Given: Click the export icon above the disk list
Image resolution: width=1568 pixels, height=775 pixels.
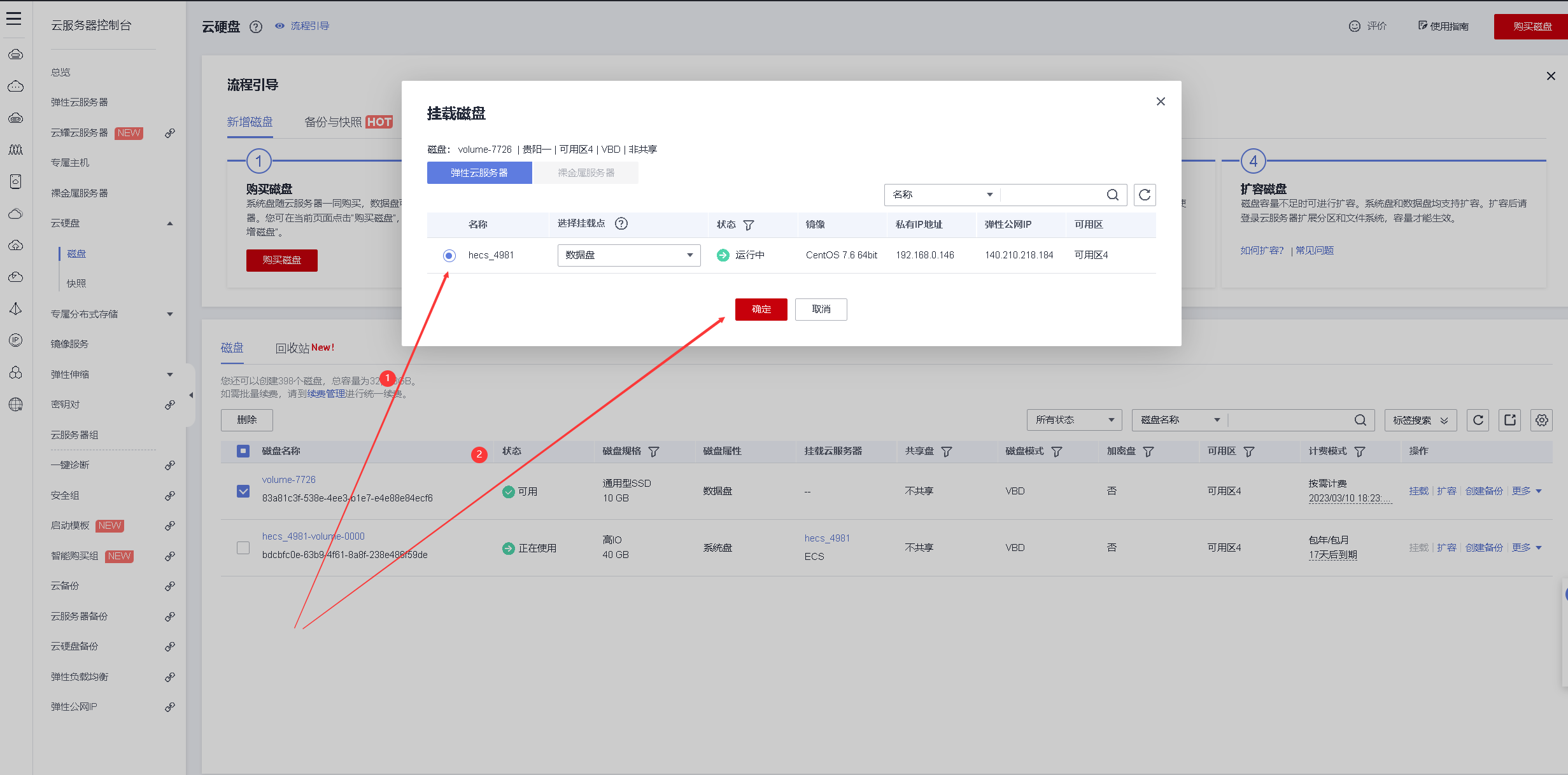Looking at the screenshot, I should coord(1510,420).
